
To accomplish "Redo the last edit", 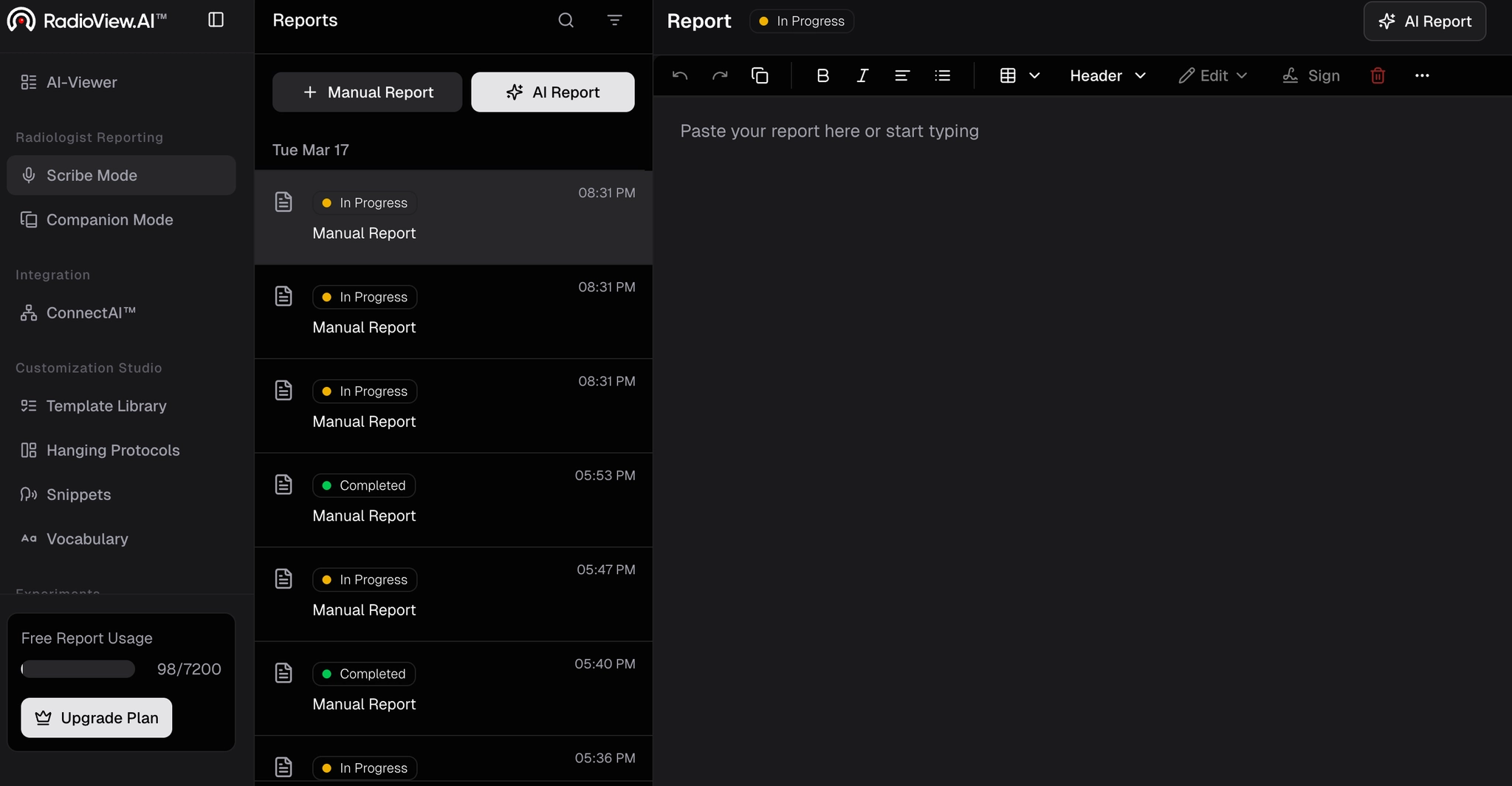I will (720, 75).
